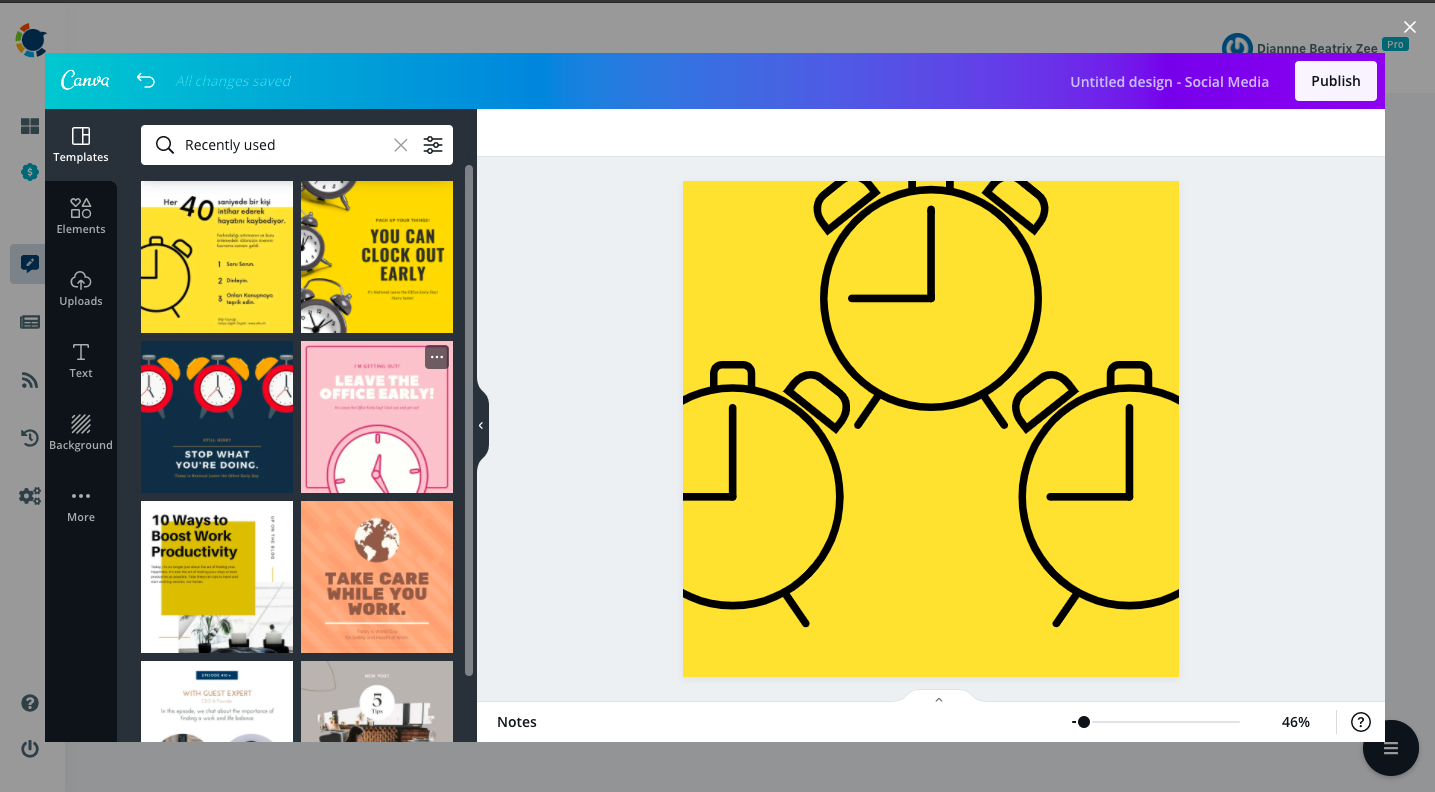1435x792 pixels.
Task: Open the More panel
Action: [80, 502]
